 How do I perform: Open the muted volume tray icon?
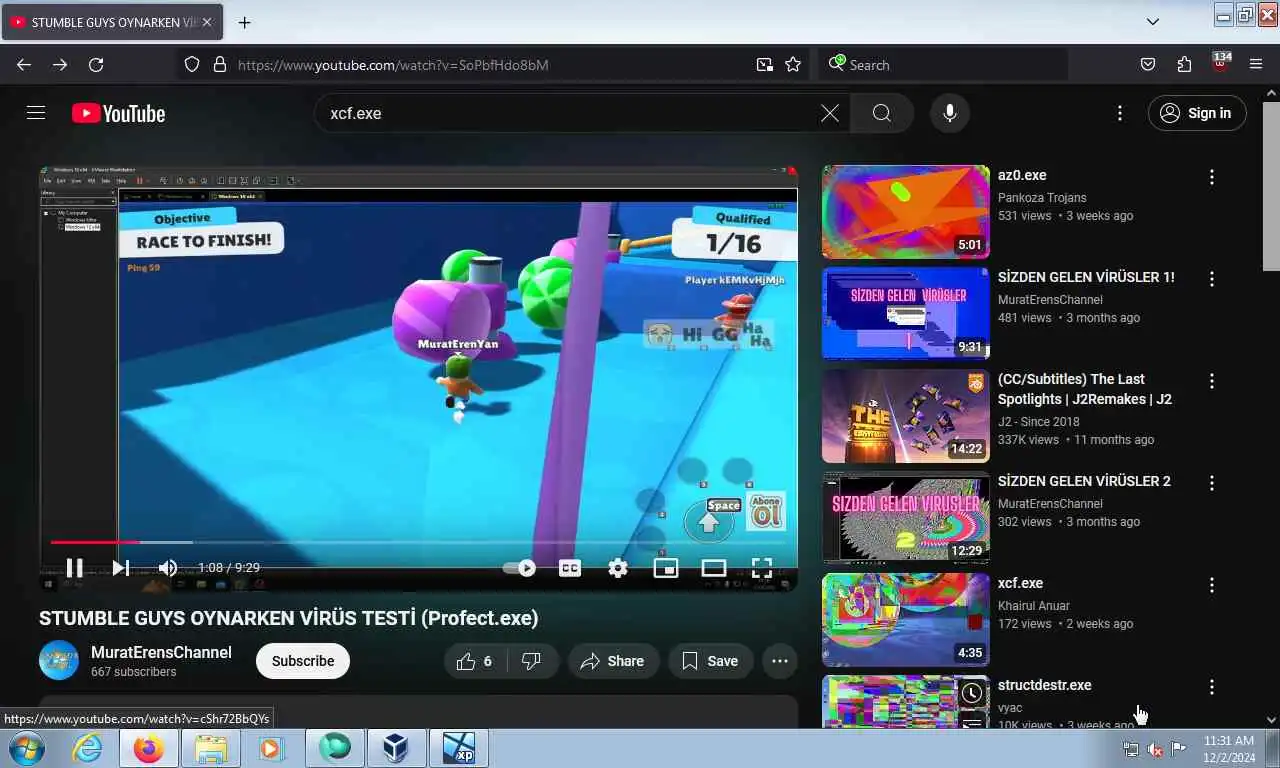tap(1155, 749)
